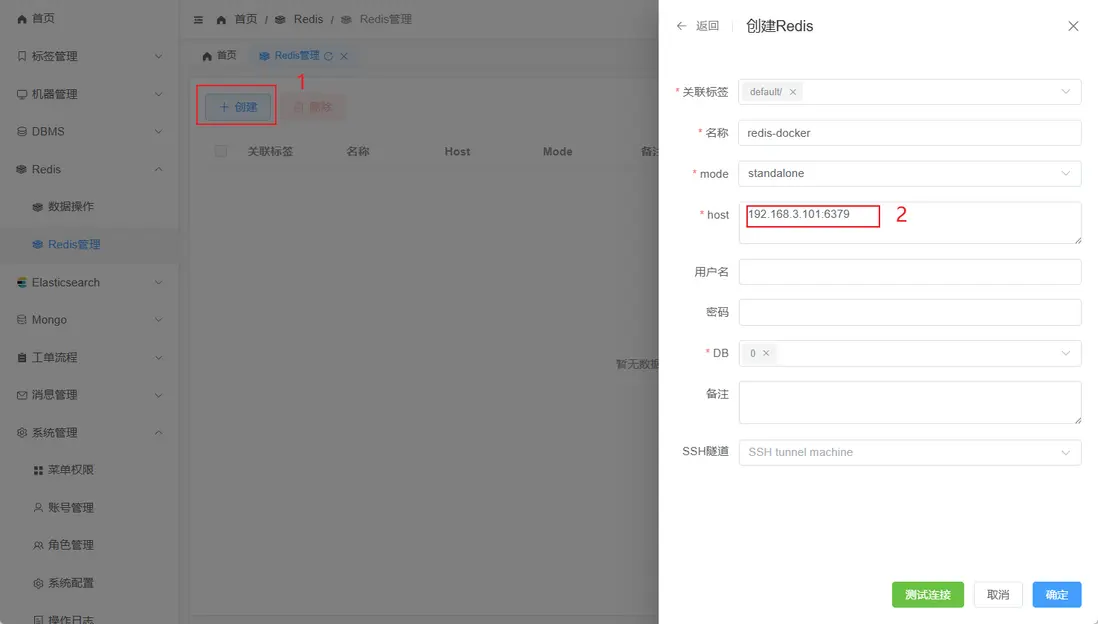Screen dimensions: 1098x624
Task: Click the users icon next to 角色管理
Action: [x=38, y=545]
